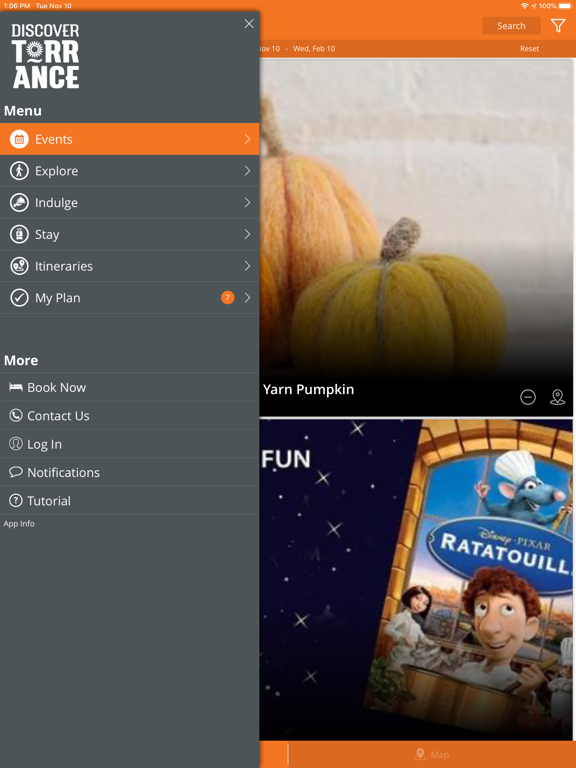Tap the bed icon beside Book Now
This screenshot has width=576, height=768.
16,387
